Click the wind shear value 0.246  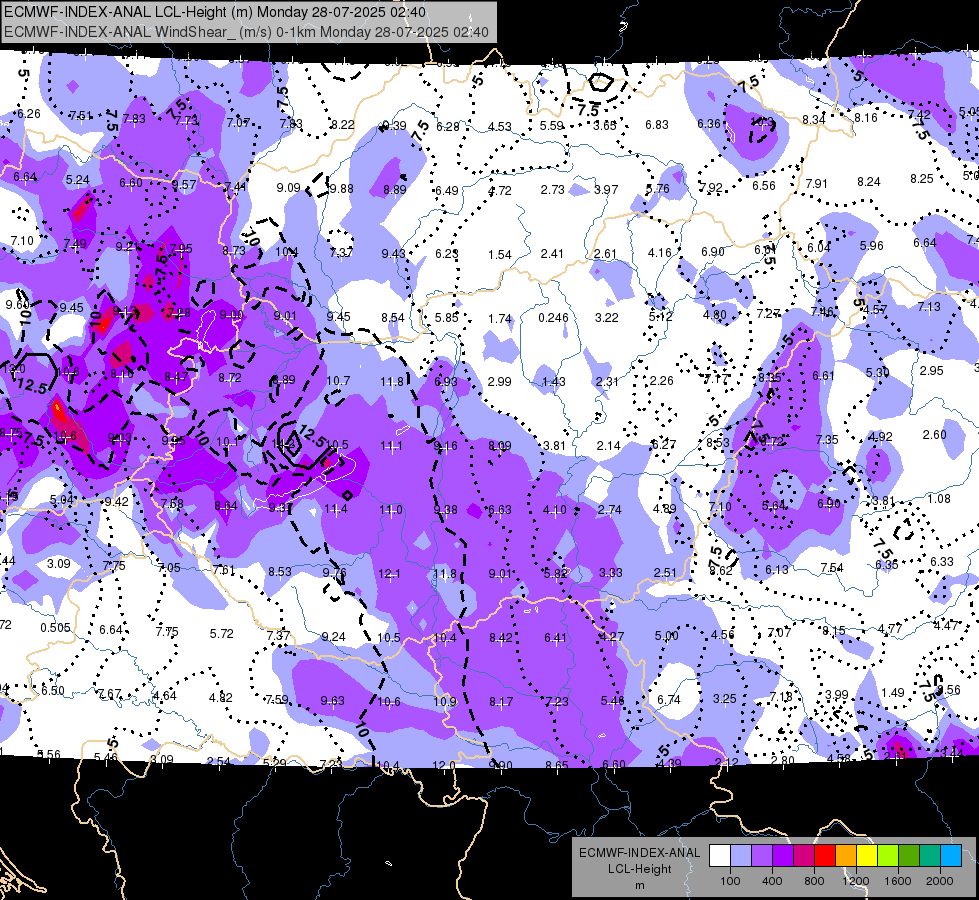point(553,317)
